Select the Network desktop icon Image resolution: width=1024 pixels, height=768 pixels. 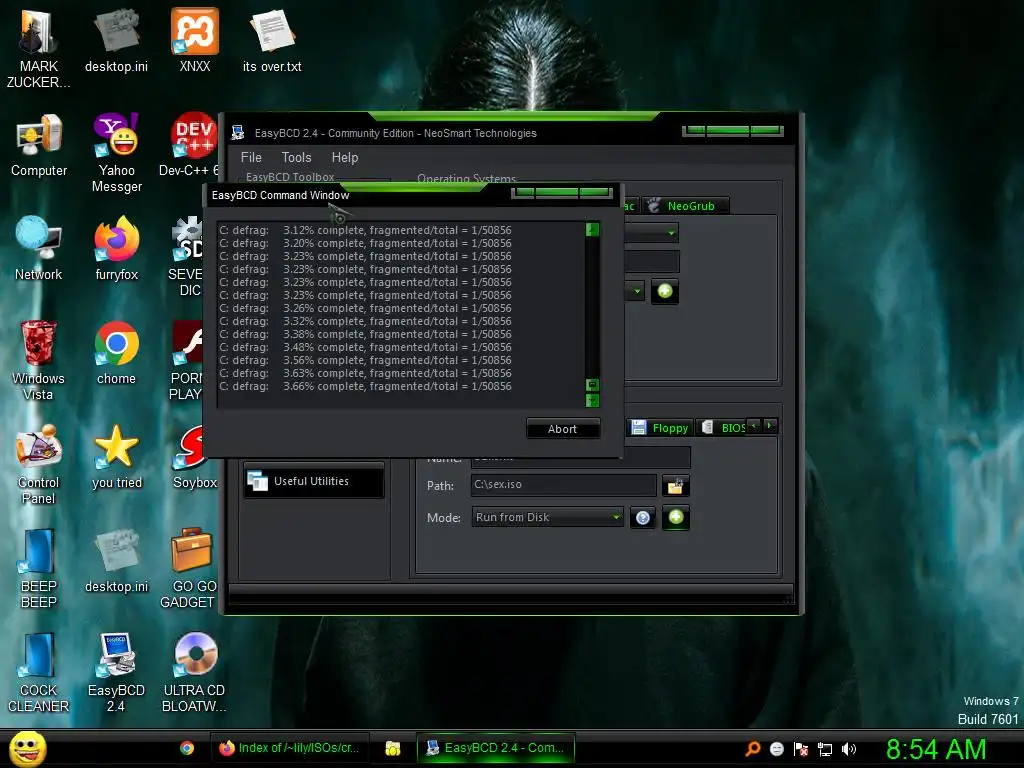39,249
